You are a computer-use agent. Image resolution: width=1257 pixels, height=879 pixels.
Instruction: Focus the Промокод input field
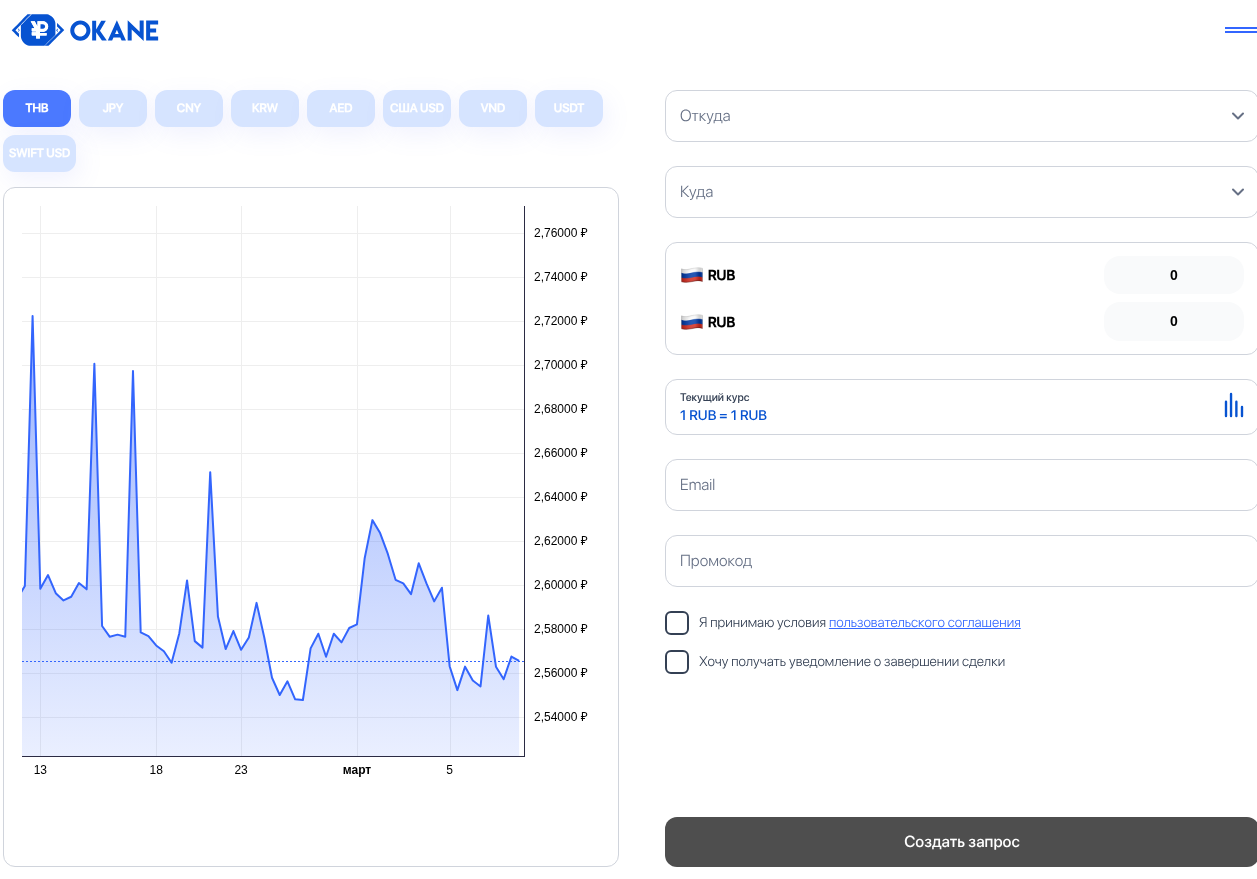[960, 561]
